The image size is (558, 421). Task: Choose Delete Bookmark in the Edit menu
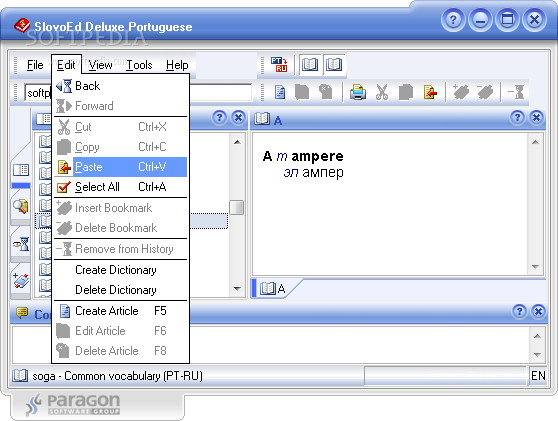(120, 228)
